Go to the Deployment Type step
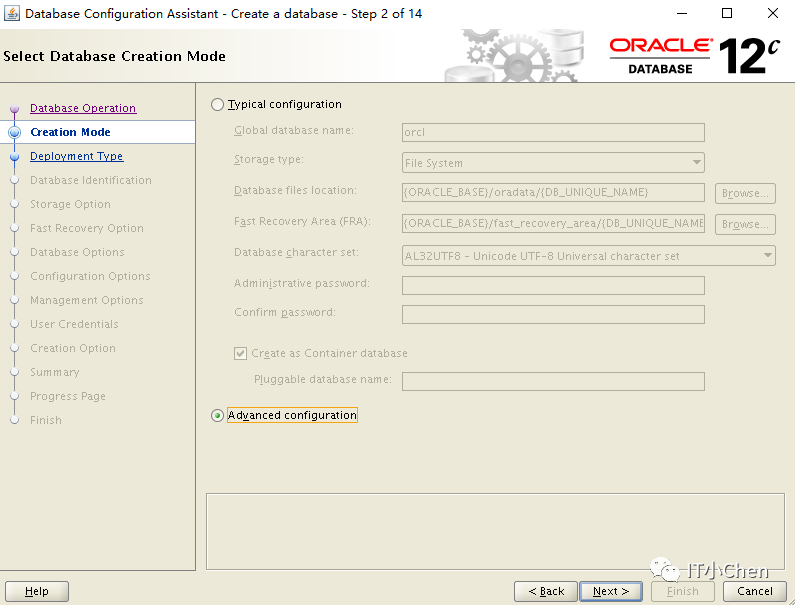Screen dimensions: 795x605 click(x=77, y=156)
